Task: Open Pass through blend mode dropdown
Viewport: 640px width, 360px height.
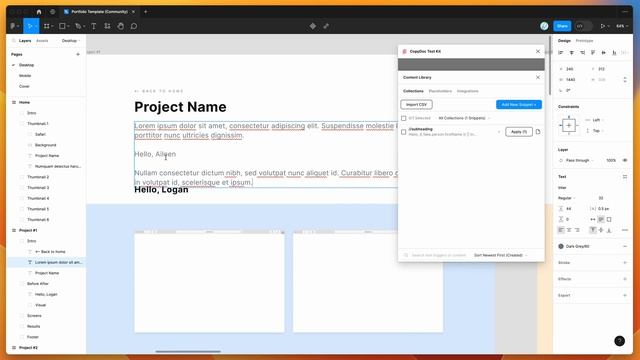Action: pos(580,160)
